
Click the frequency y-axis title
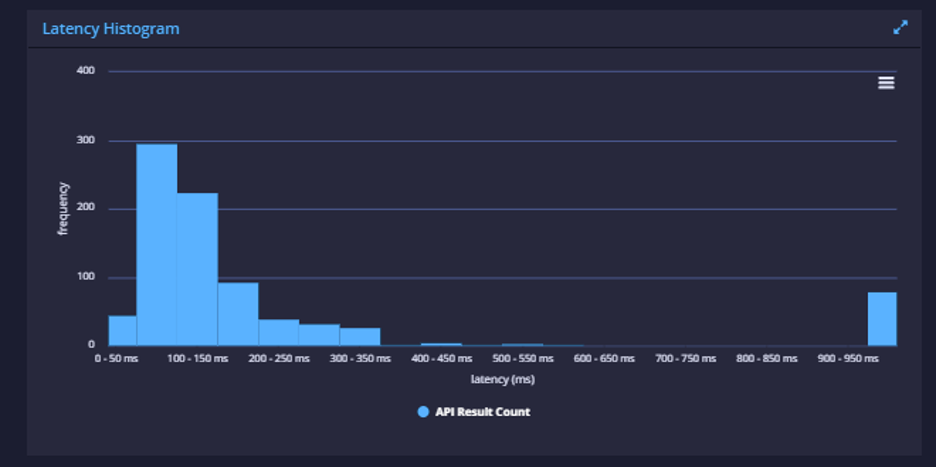pyautogui.click(x=63, y=208)
